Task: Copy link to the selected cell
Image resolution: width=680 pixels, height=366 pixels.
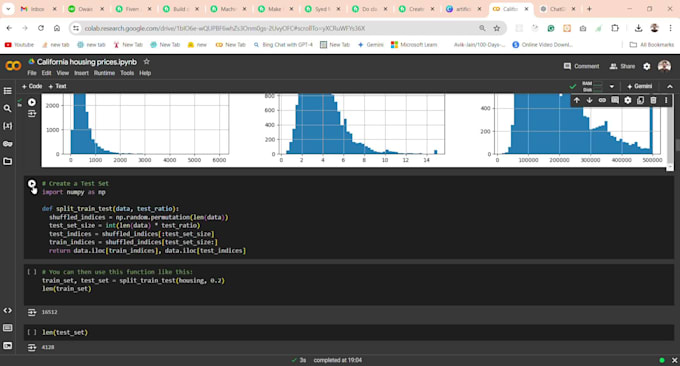Action: [602, 100]
